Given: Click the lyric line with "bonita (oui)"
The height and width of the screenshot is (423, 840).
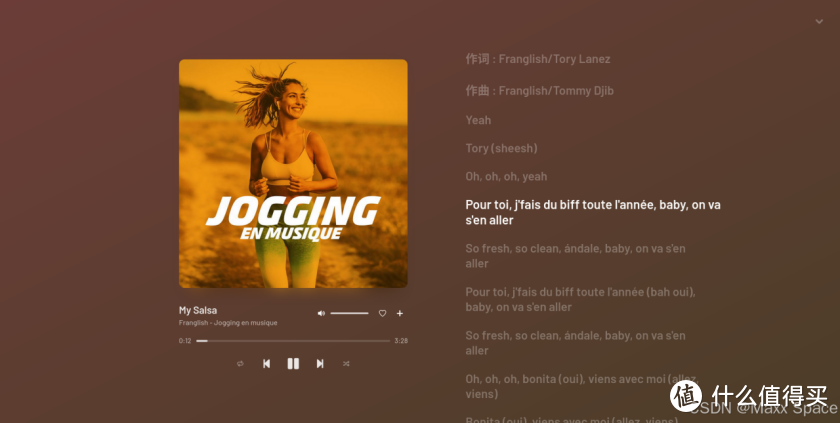Looking at the screenshot, I should pyautogui.click(x=582, y=386).
